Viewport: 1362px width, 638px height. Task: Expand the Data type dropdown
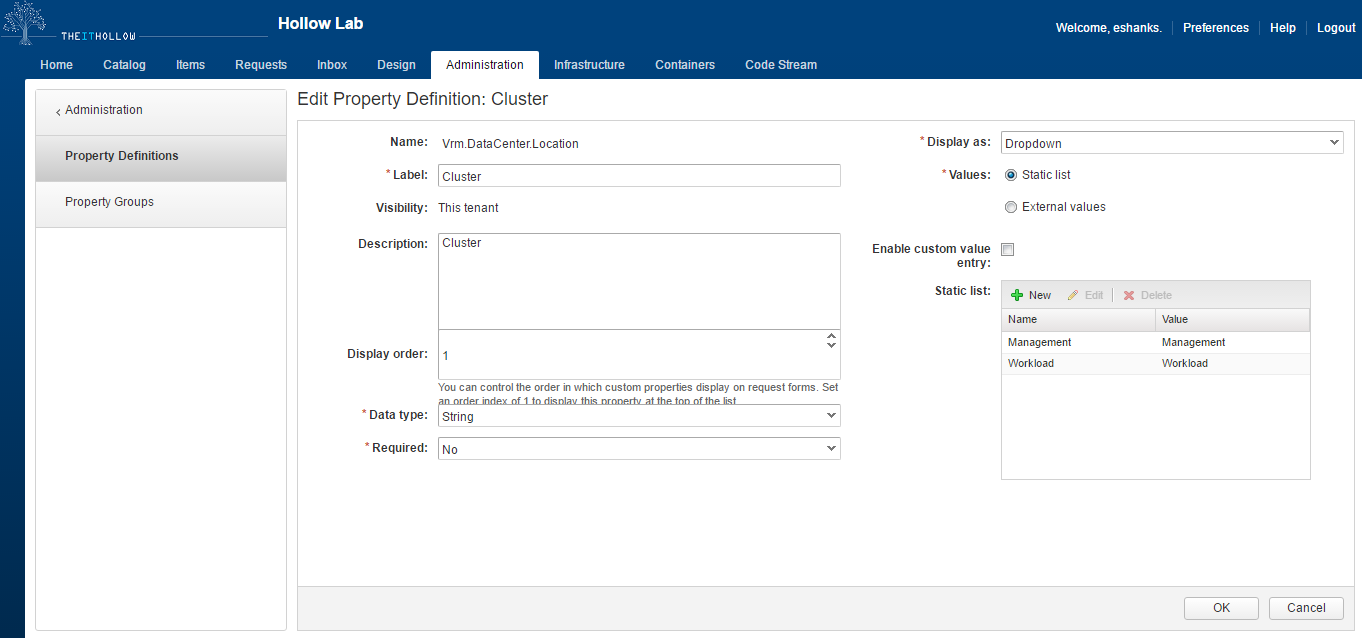coord(639,416)
